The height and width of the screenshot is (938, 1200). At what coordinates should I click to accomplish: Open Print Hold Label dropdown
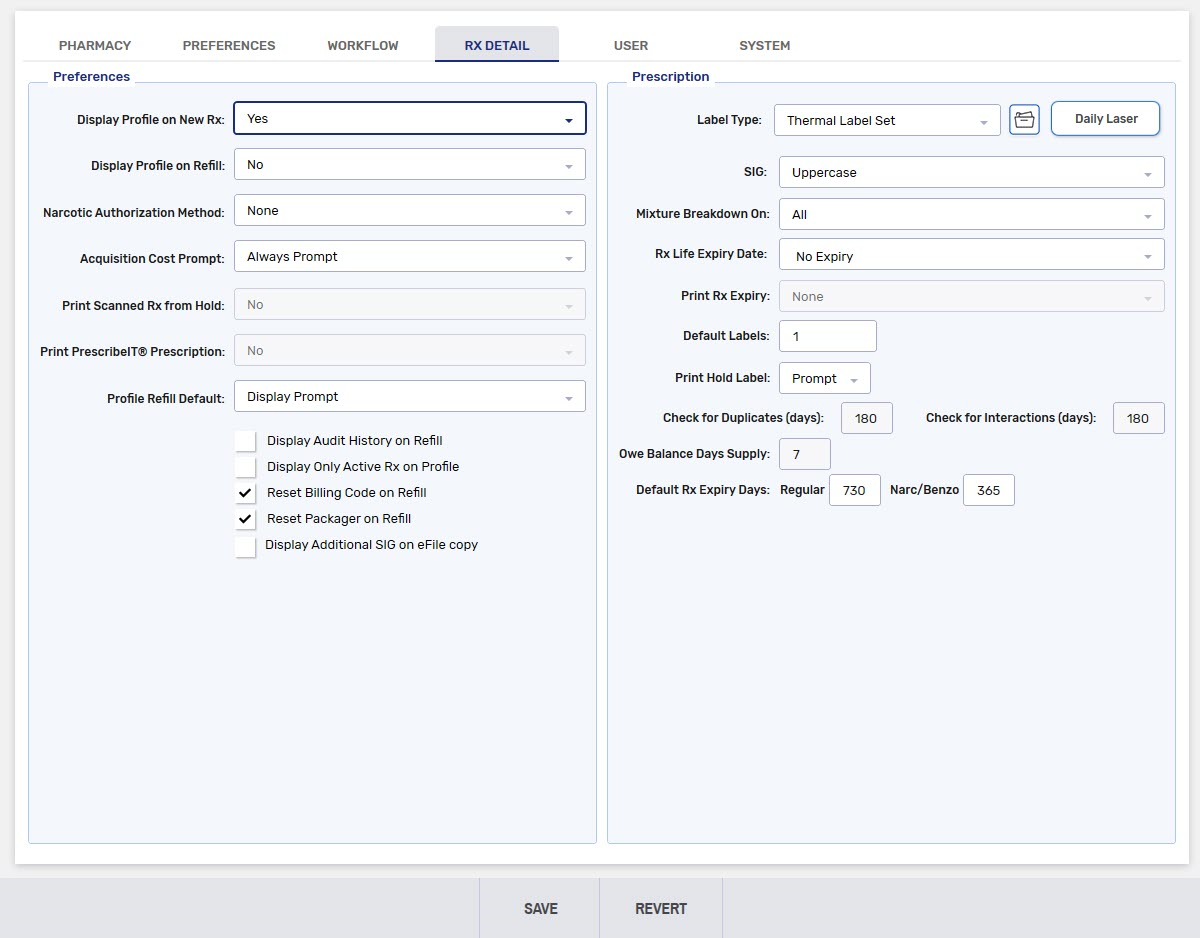[x=824, y=379]
